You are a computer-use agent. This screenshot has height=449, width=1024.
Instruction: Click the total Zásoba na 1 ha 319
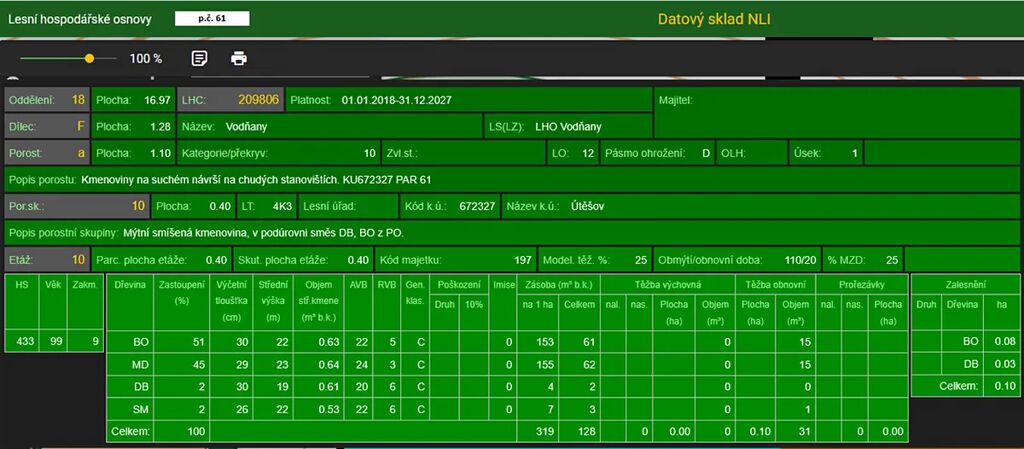[x=545, y=431]
